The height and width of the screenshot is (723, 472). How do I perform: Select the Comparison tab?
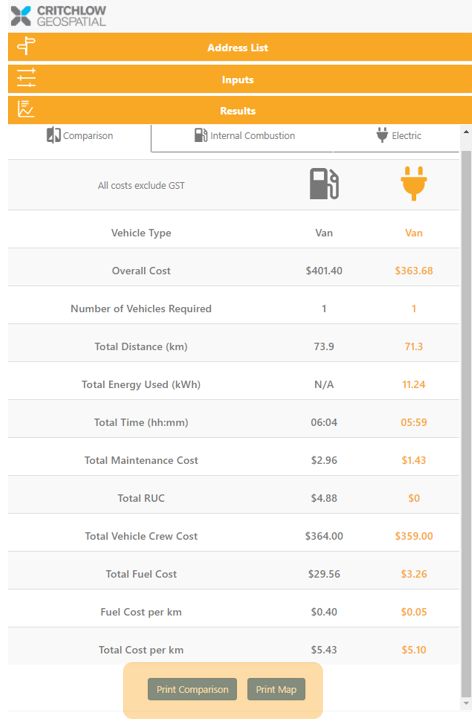pos(79,136)
